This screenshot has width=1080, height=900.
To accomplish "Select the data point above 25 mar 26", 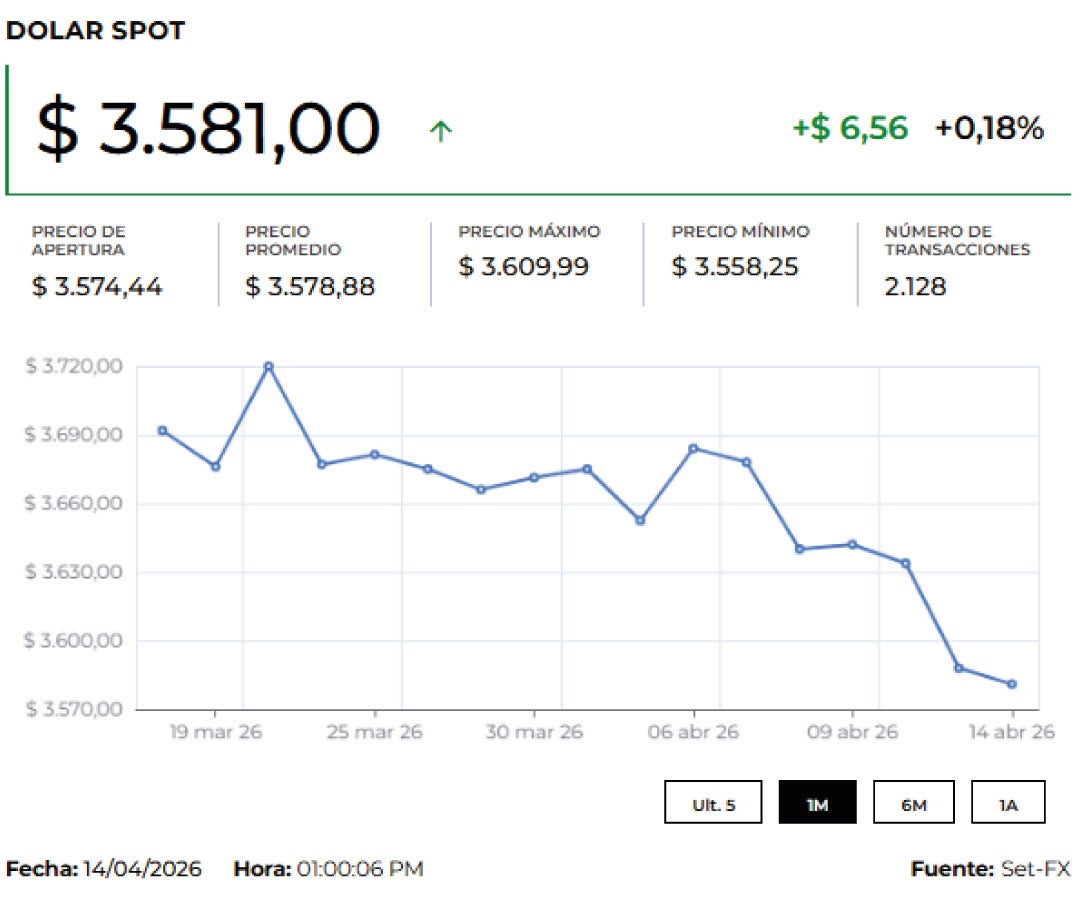I will 375,454.
